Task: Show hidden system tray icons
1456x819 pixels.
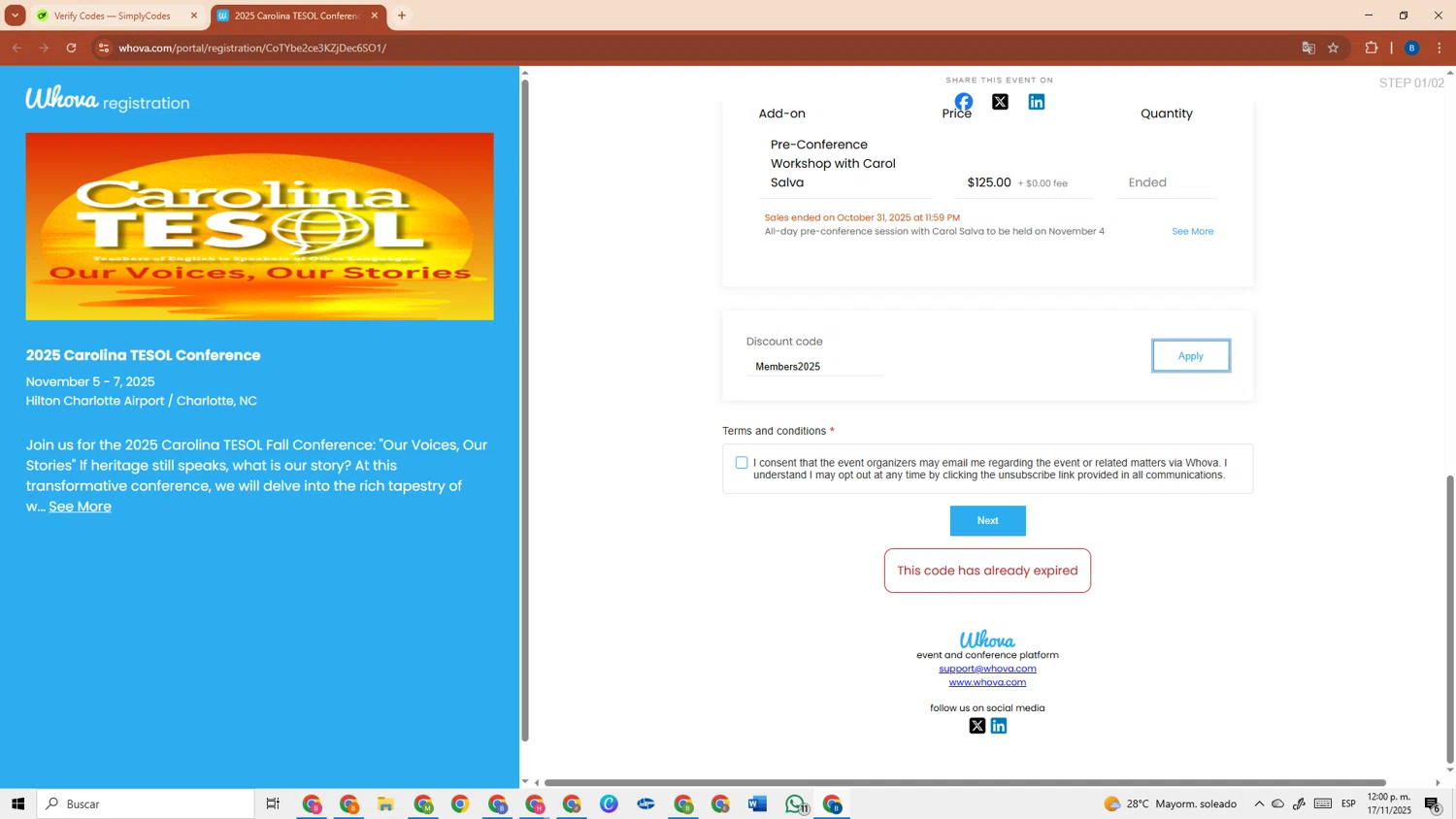Action: pyautogui.click(x=1259, y=803)
